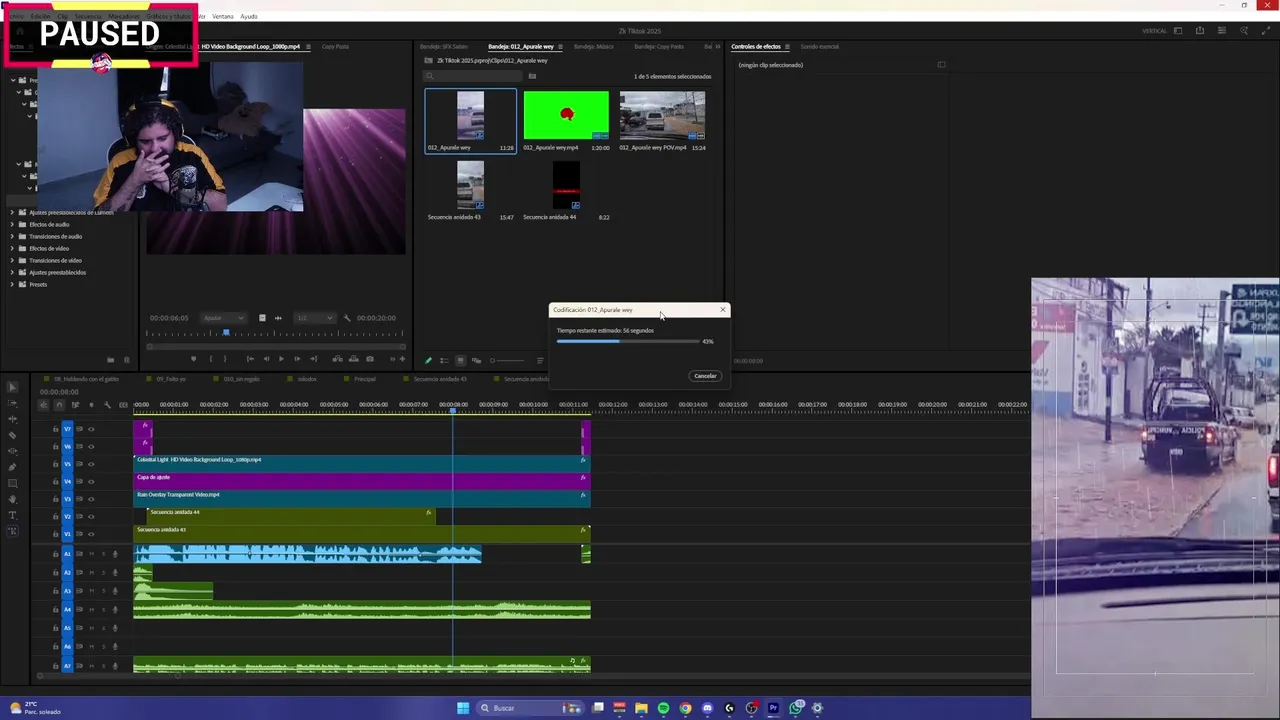Step back one frame in Source monitor
This screenshot has width=1280, height=720.
265,359
